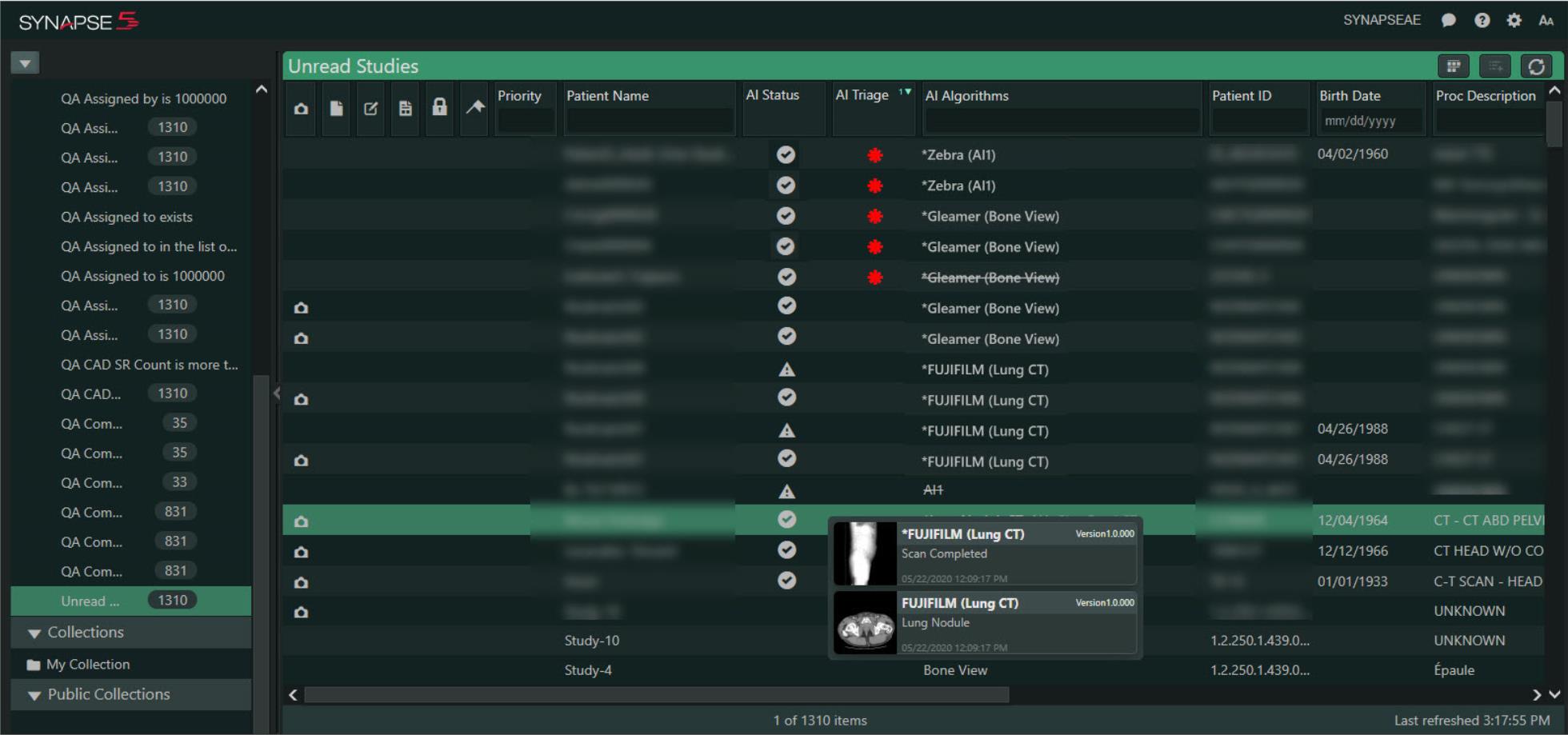The image size is (1568, 735).
Task: Open the settings gear icon
Action: (x=1514, y=21)
